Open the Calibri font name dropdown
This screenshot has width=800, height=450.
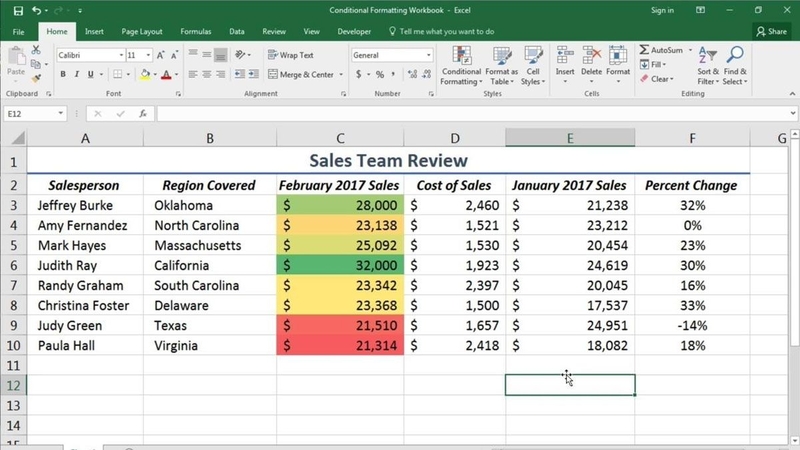pos(121,55)
